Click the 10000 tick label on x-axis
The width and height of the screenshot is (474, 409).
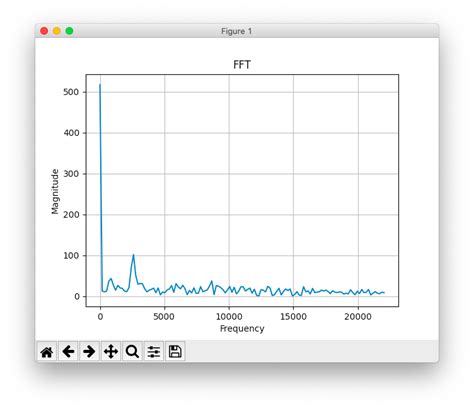pos(229,317)
